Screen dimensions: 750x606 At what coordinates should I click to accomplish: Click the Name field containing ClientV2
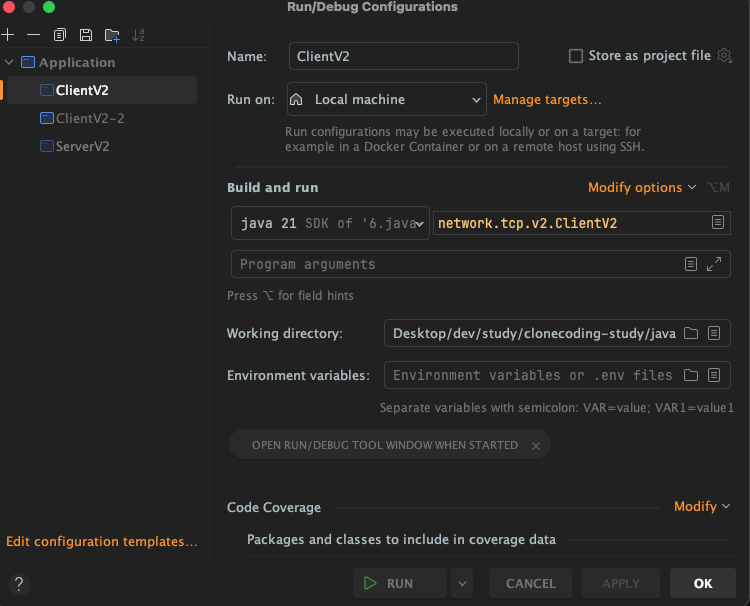pos(404,56)
